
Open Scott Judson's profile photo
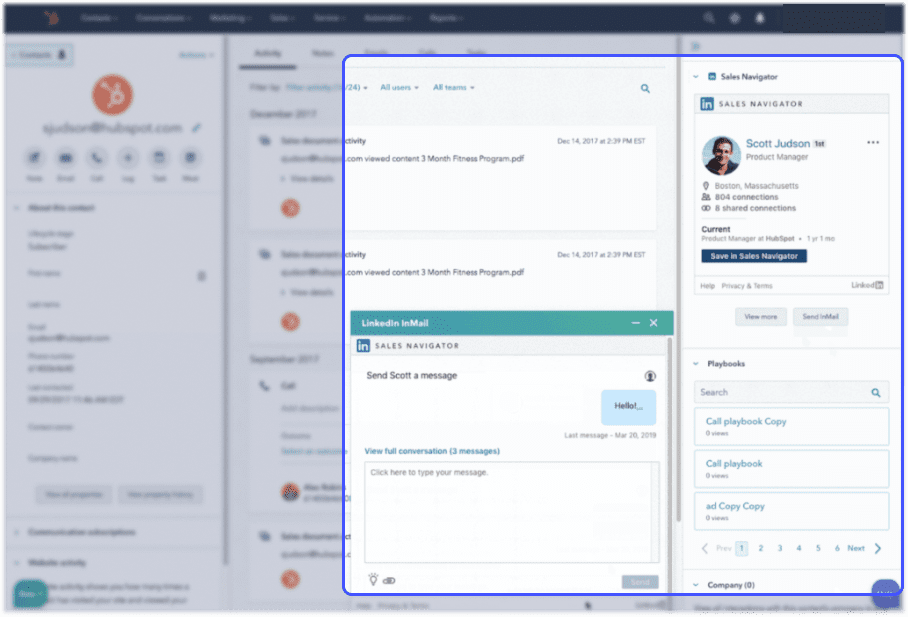pos(720,155)
